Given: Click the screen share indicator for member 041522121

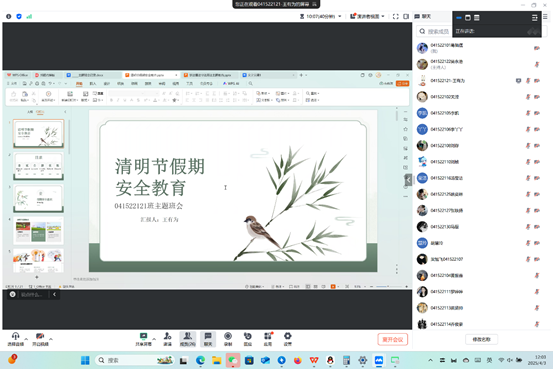Looking at the screenshot, I should (x=518, y=81).
